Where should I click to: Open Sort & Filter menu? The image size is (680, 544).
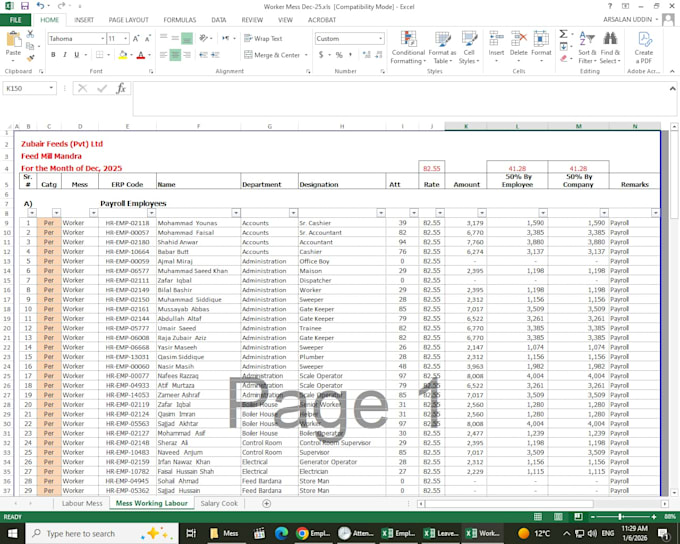pos(587,47)
